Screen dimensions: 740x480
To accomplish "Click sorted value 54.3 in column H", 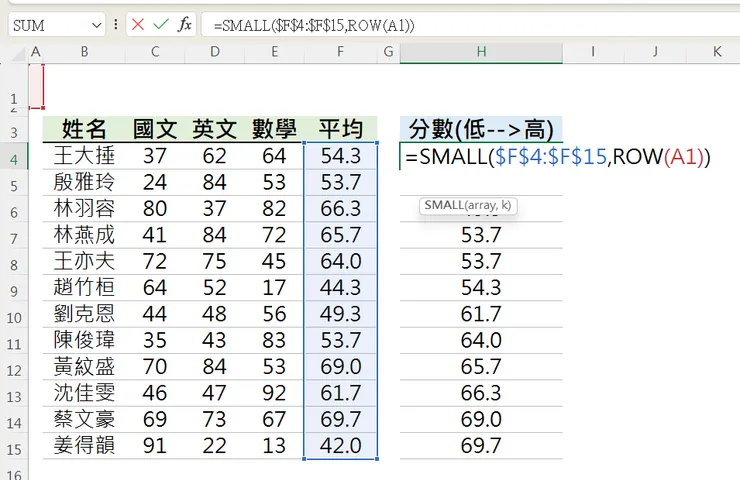I will click(481, 288).
